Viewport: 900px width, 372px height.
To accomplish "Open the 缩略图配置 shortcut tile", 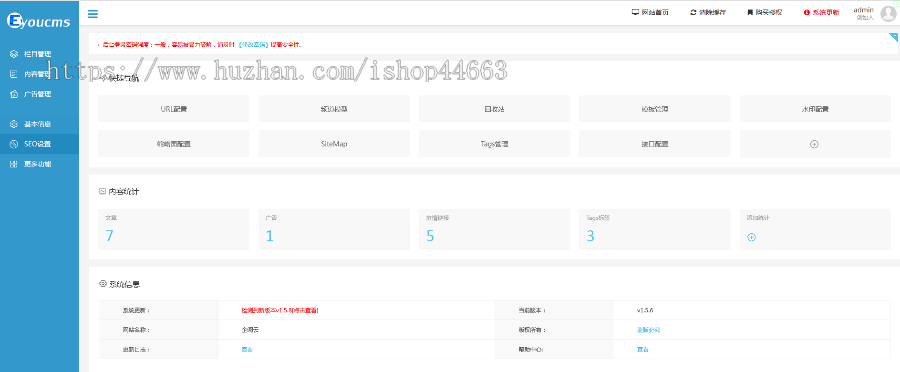I will [173, 144].
